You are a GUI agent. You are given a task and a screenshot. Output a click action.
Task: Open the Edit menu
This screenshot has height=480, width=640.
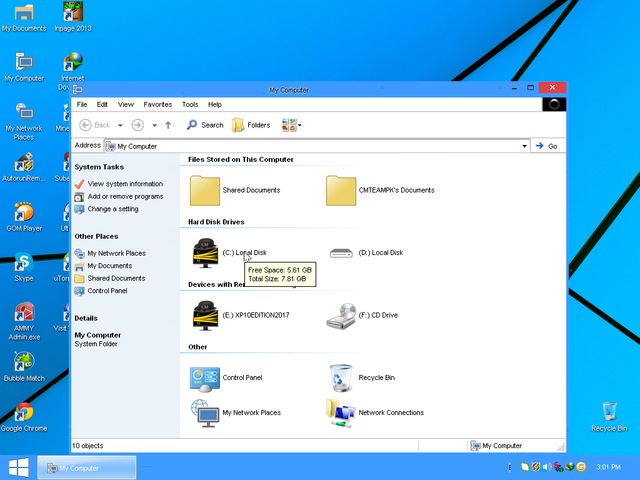tap(102, 104)
